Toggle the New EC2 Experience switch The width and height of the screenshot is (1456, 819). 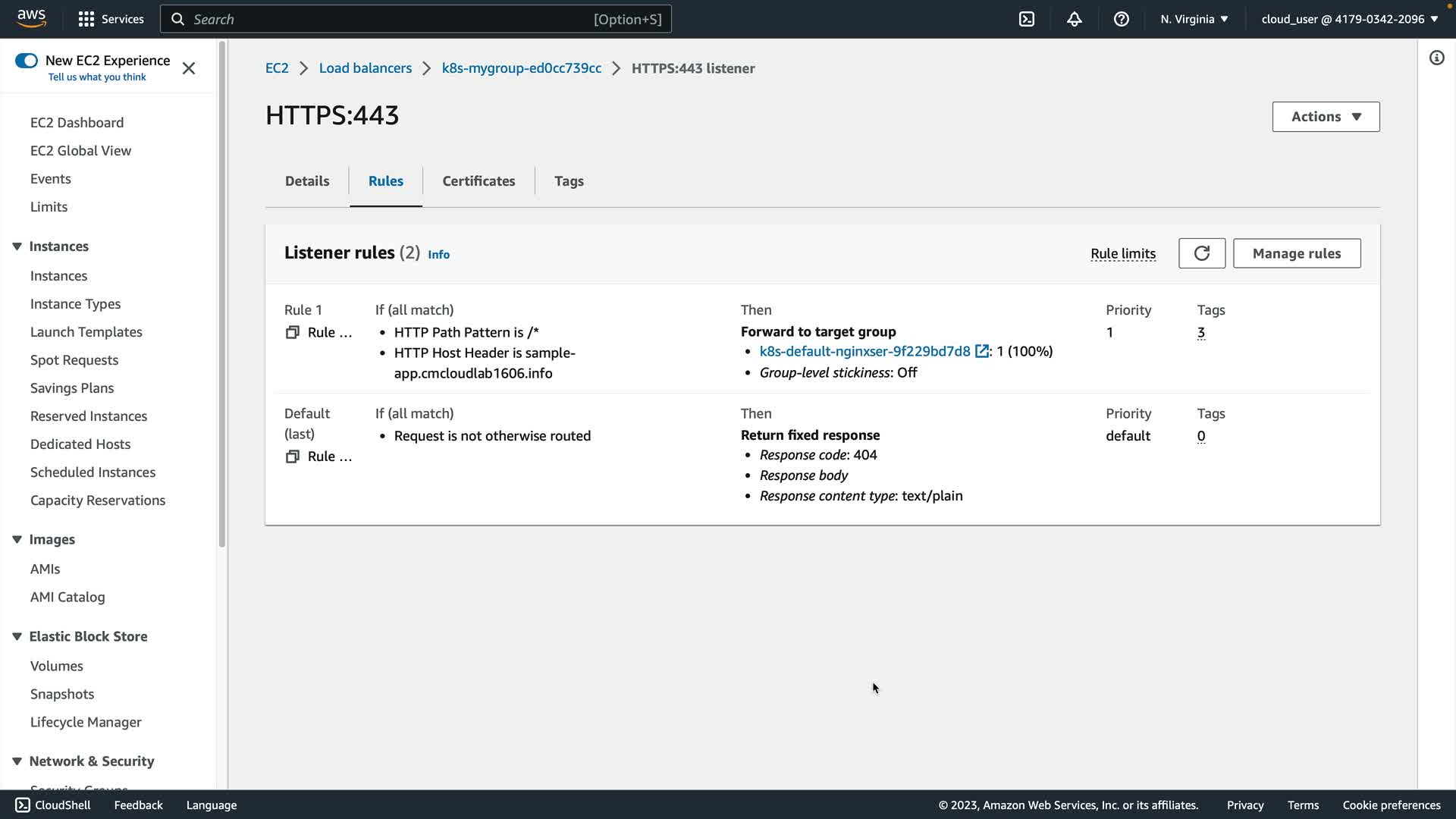point(27,61)
